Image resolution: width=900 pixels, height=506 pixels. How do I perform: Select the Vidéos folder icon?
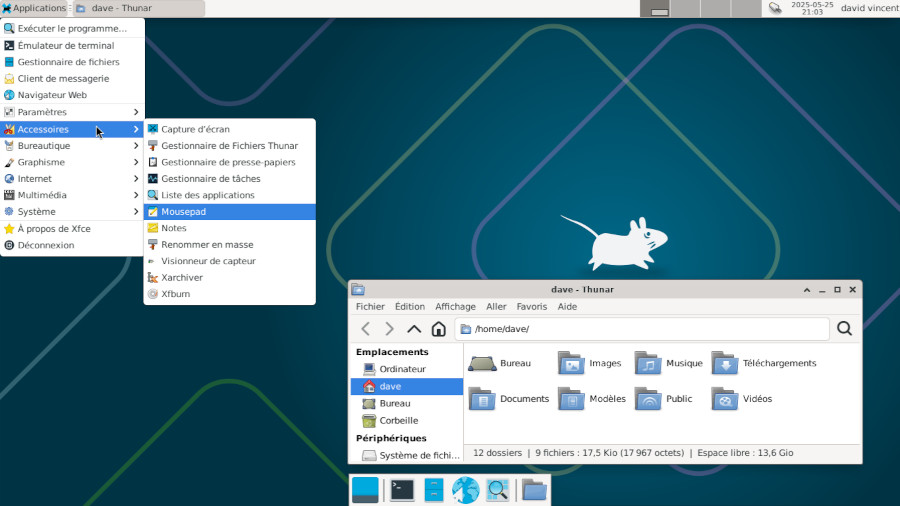pos(725,399)
